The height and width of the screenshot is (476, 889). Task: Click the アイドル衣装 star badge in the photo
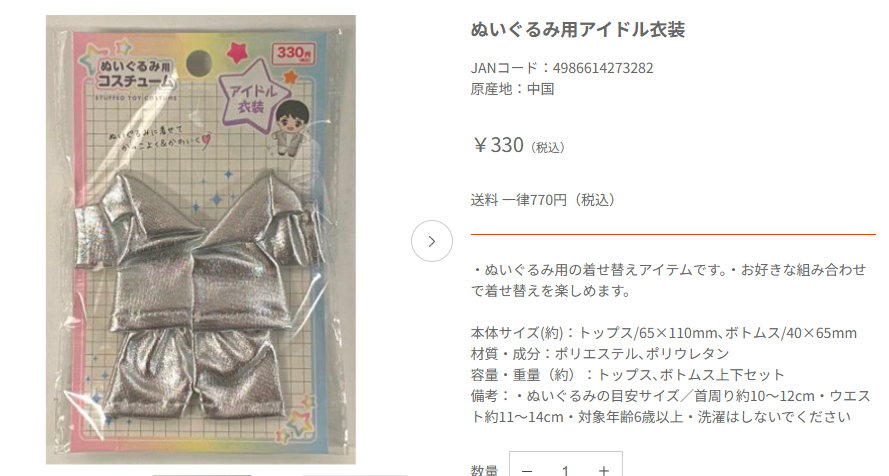point(252,97)
